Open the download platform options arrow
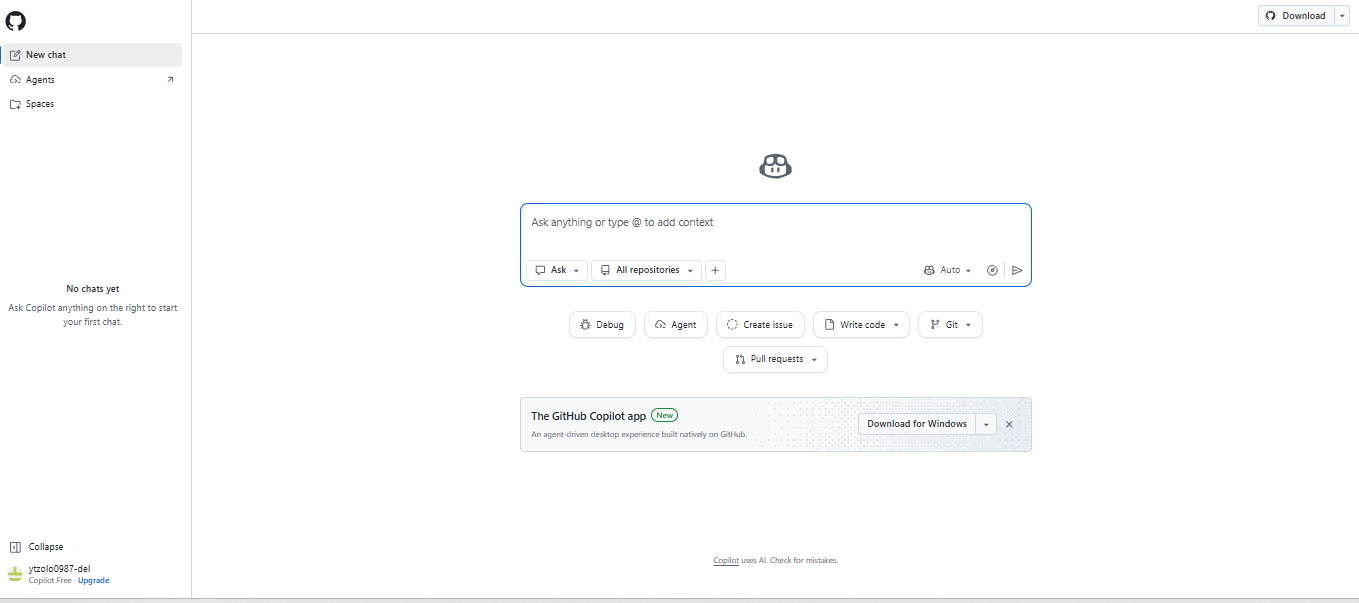Screen dimensions: 1359x603 tap(987, 424)
